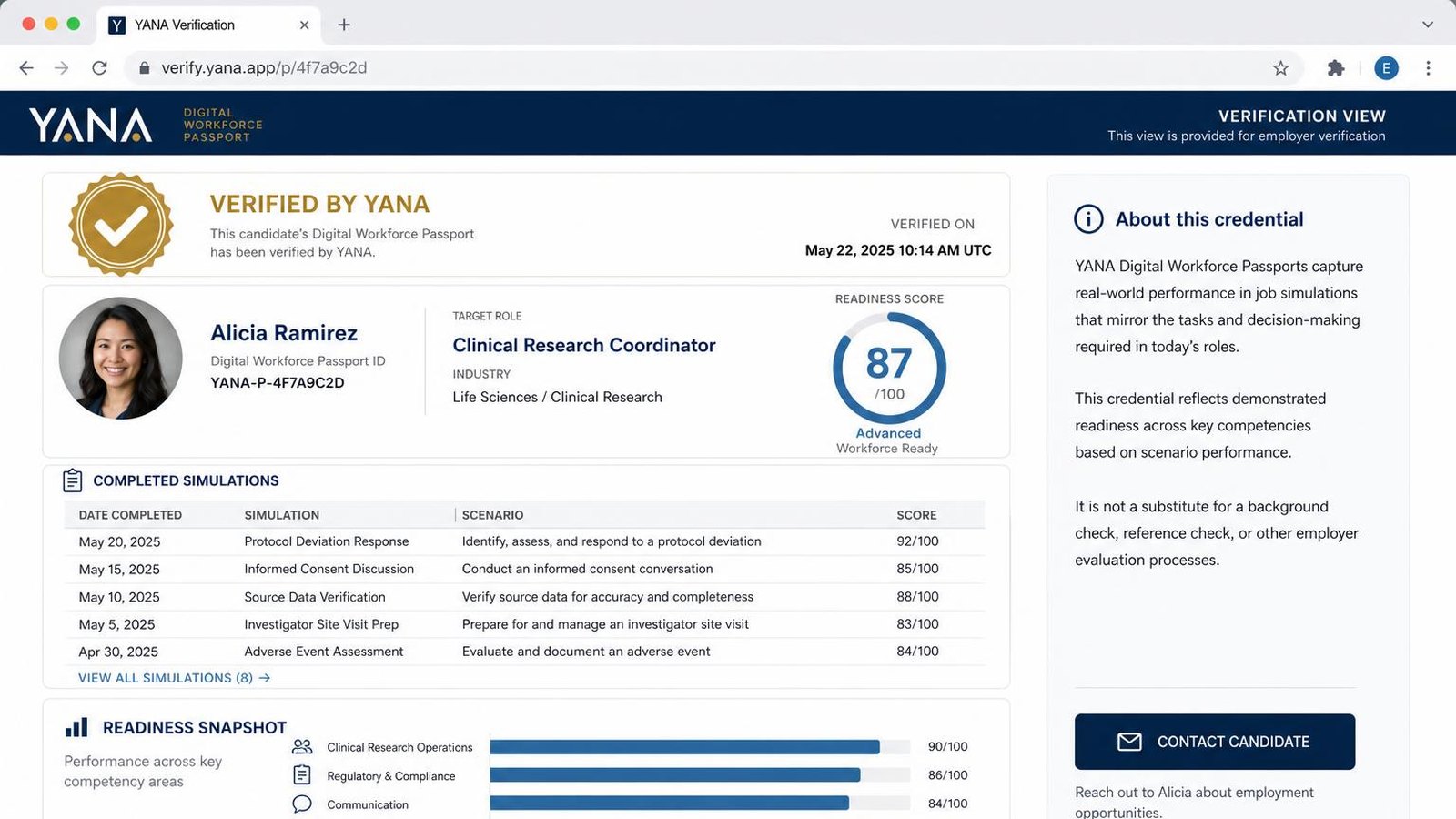Viewport: 1456px width, 819px height.
Task: Click the 86/100 Regulatory & Compliance score
Action: pyautogui.click(x=947, y=775)
